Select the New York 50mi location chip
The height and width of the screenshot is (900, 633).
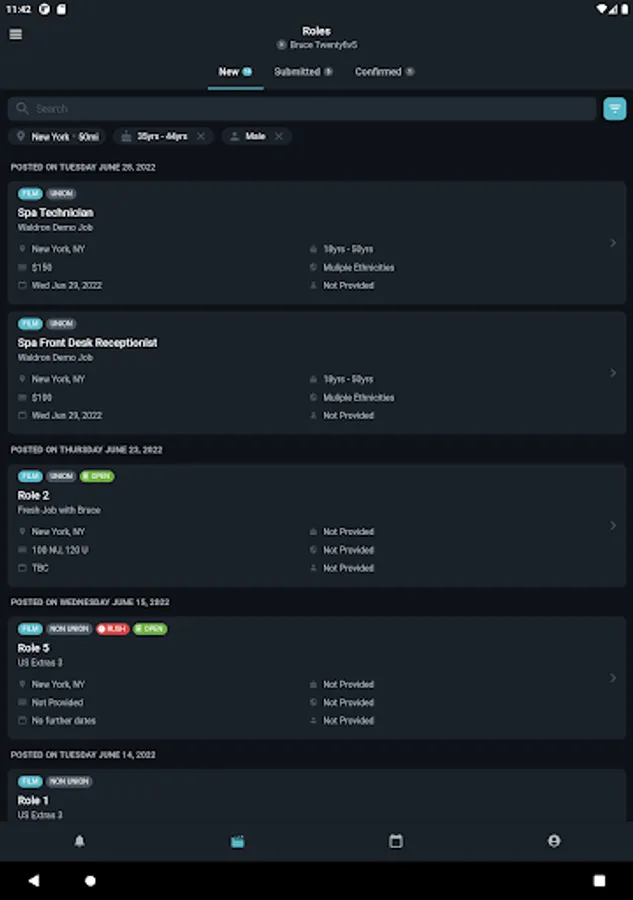[58, 136]
